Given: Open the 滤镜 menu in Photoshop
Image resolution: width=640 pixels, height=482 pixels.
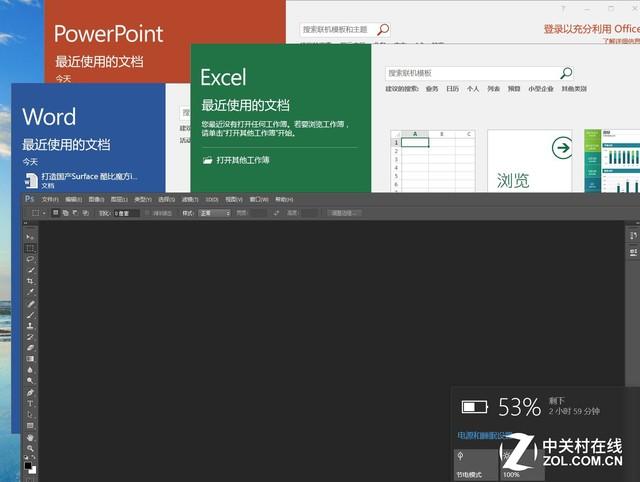Looking at the screenshot, I should click(190, 200).
